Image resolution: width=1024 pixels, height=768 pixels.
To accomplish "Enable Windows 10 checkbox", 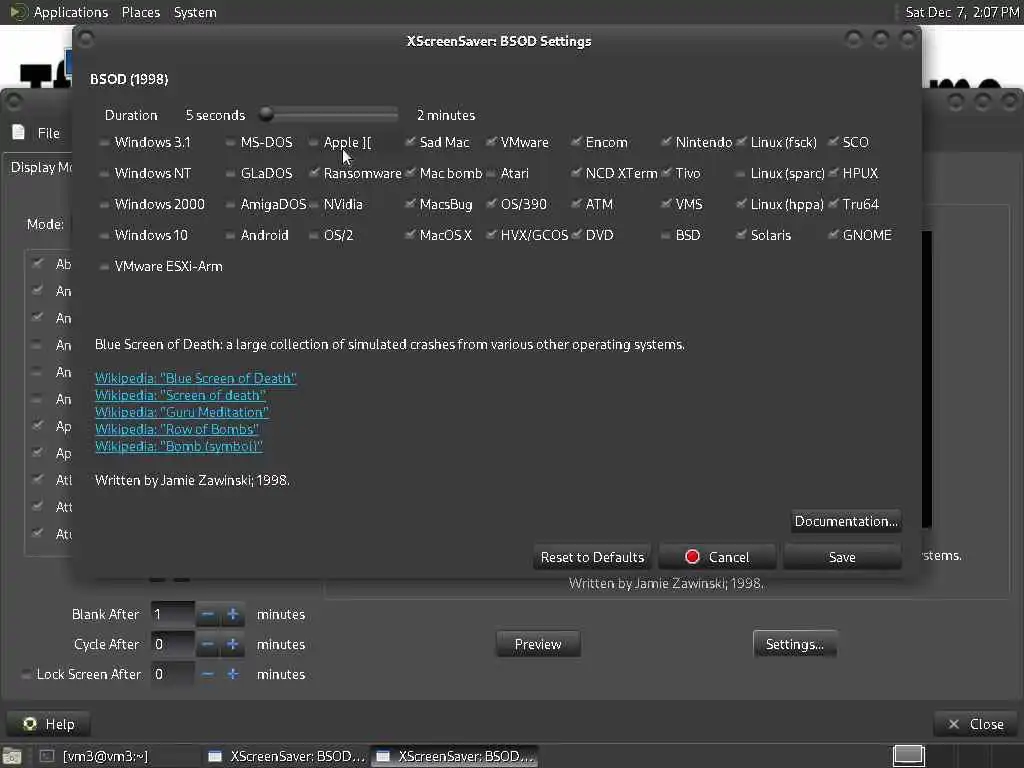I will [x=104, y=235].
